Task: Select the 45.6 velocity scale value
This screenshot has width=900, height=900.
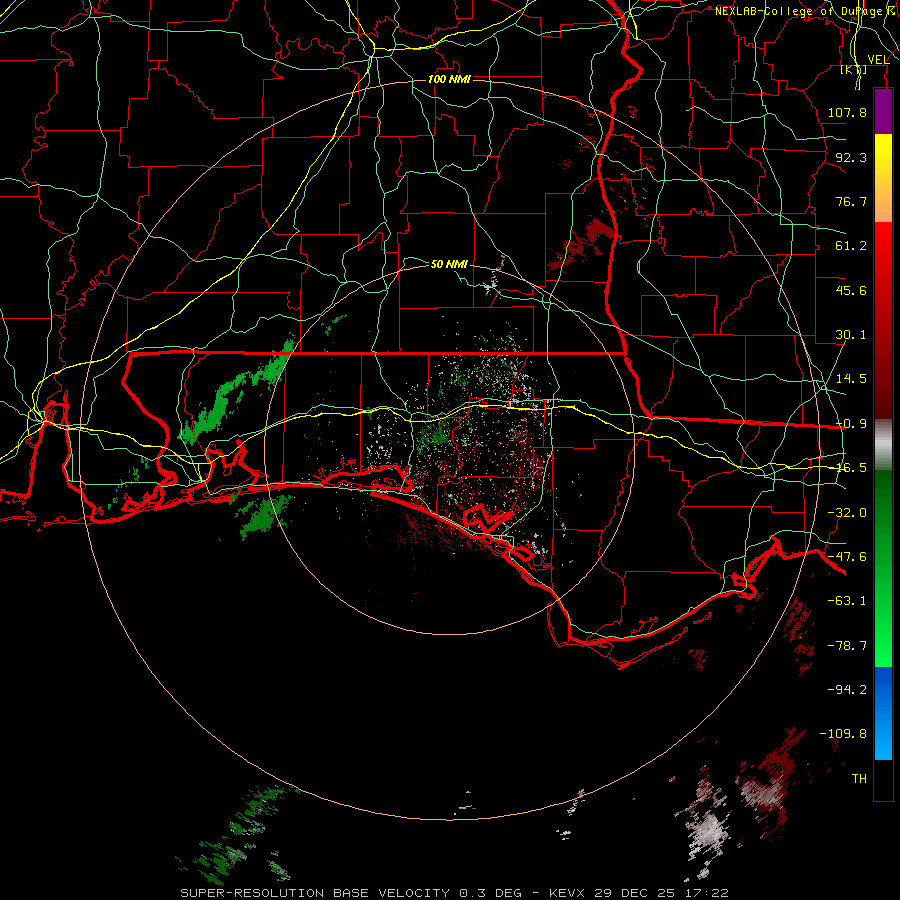Action: tap(851, 290)
